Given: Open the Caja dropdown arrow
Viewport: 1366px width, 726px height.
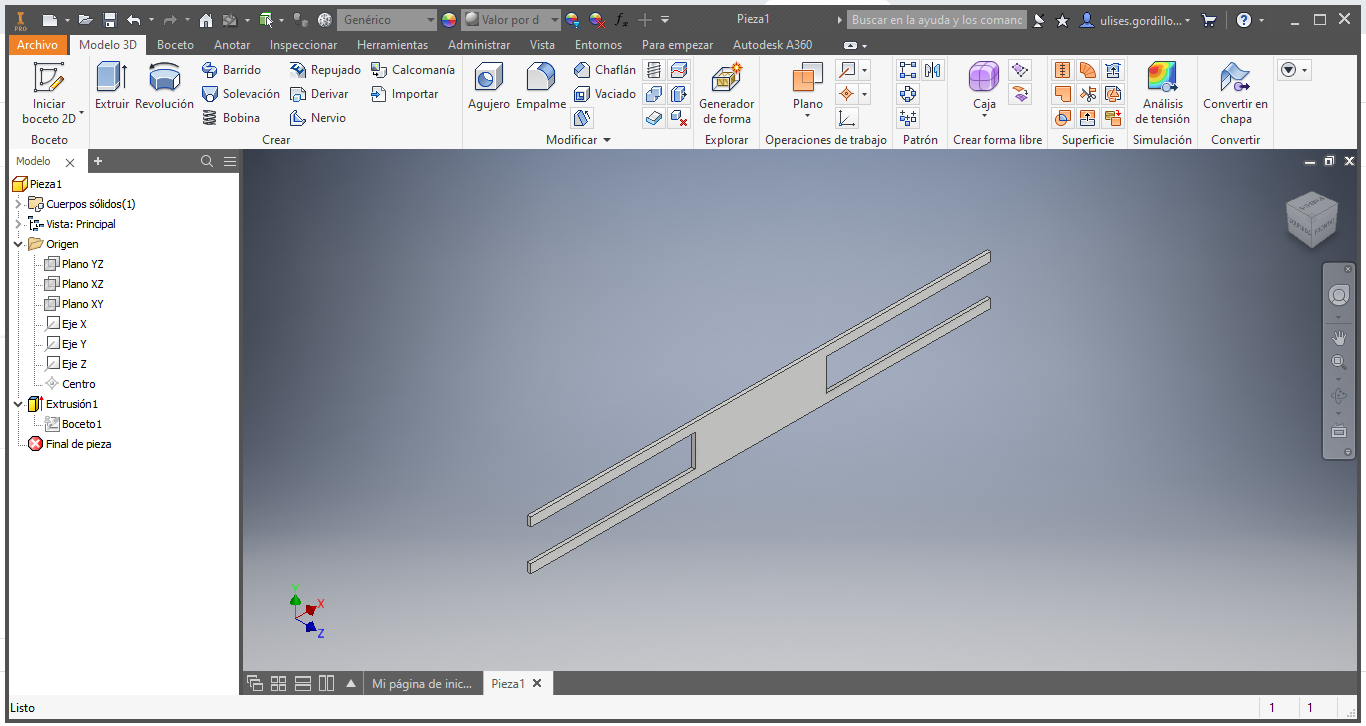Looking at the screenshot, I should tap(984, 116).
